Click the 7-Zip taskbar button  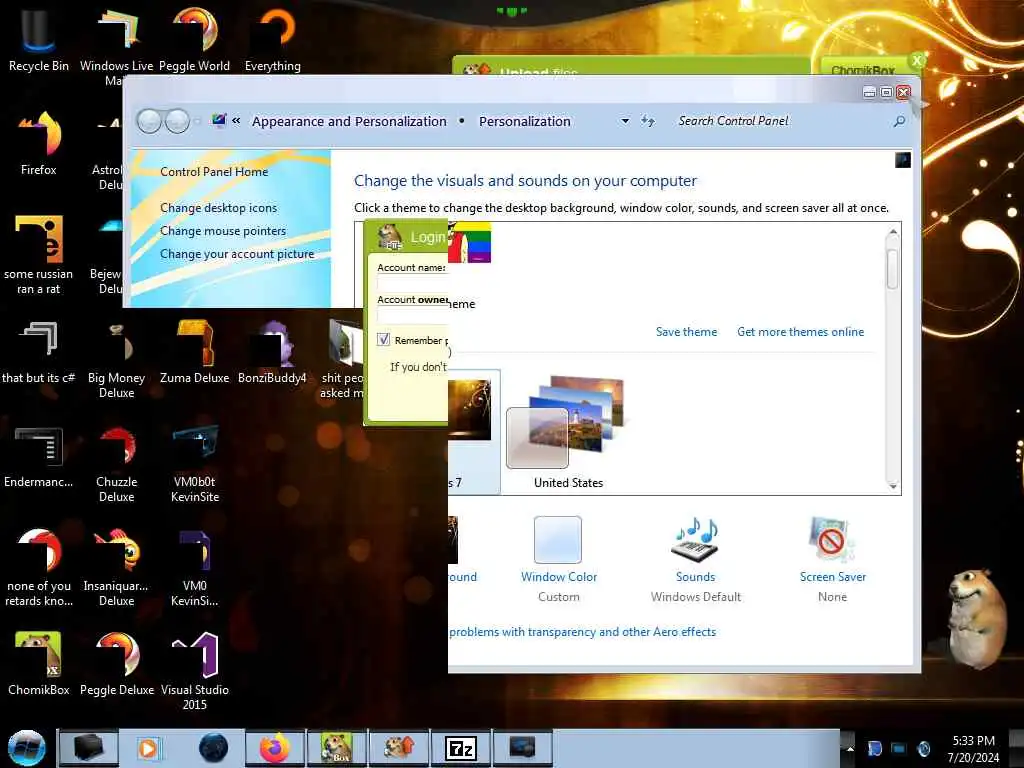[x=460, y=748]
